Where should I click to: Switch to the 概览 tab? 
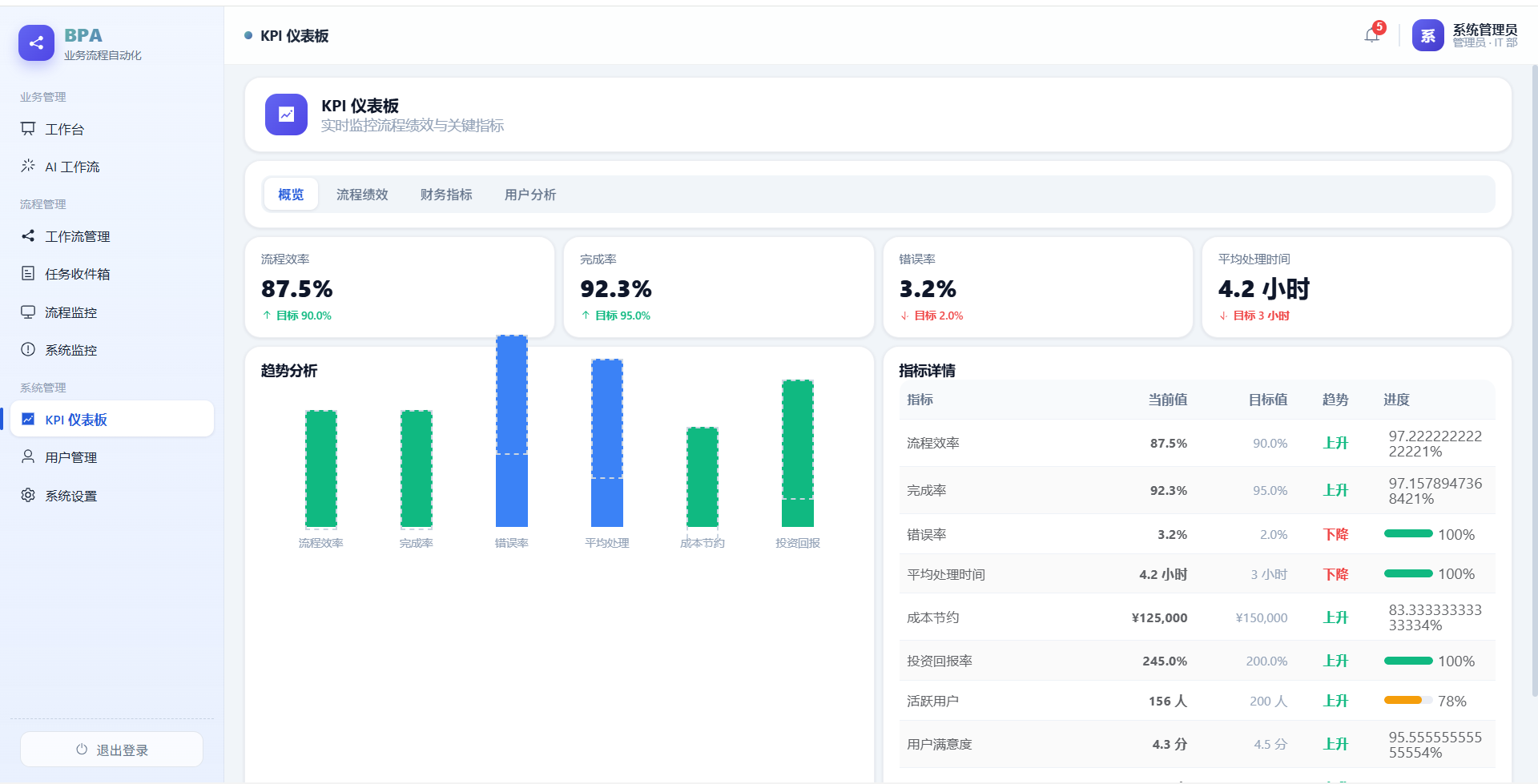[x=291, y=195]
